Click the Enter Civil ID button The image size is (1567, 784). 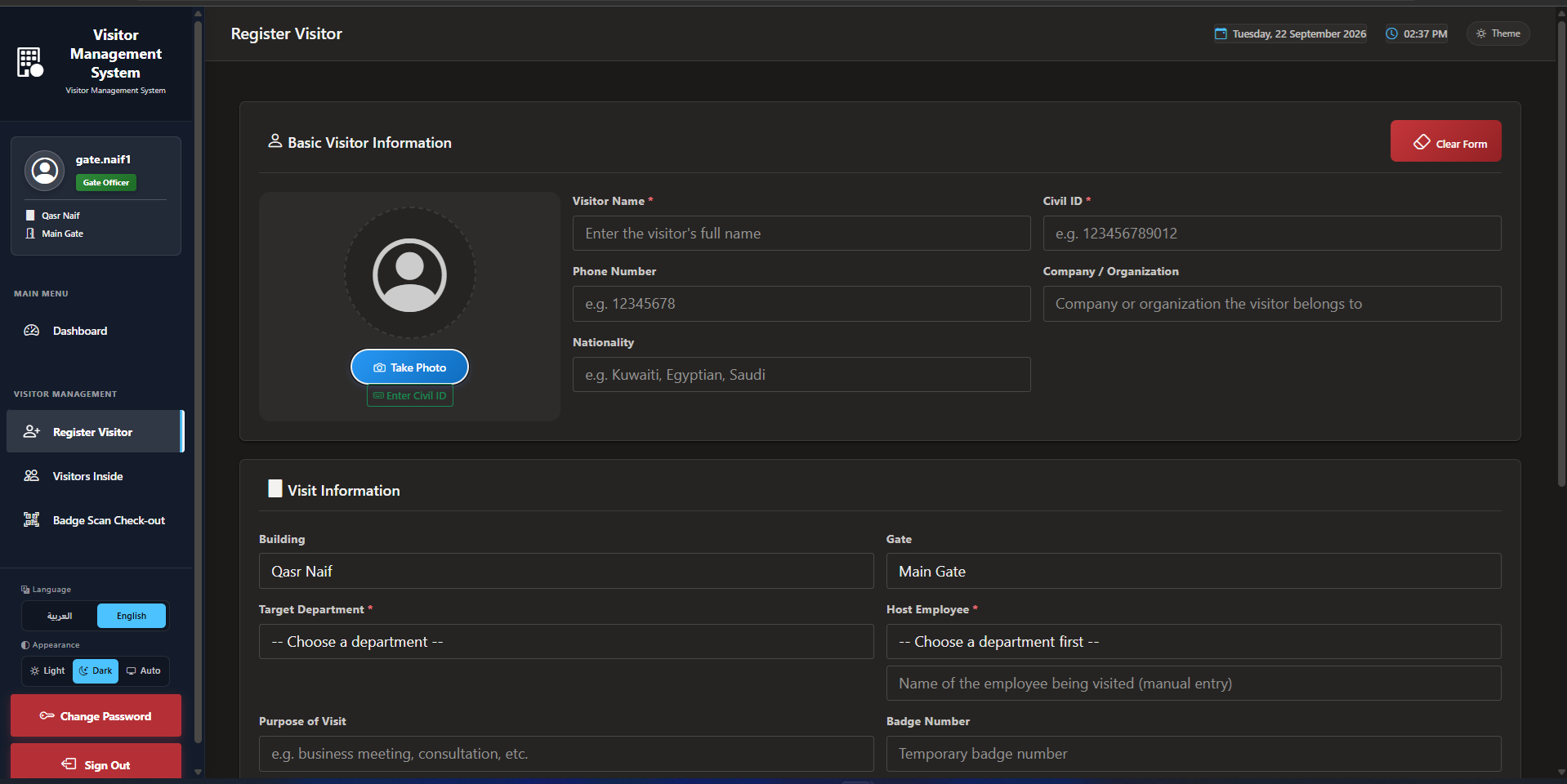(x=410, y=395)
